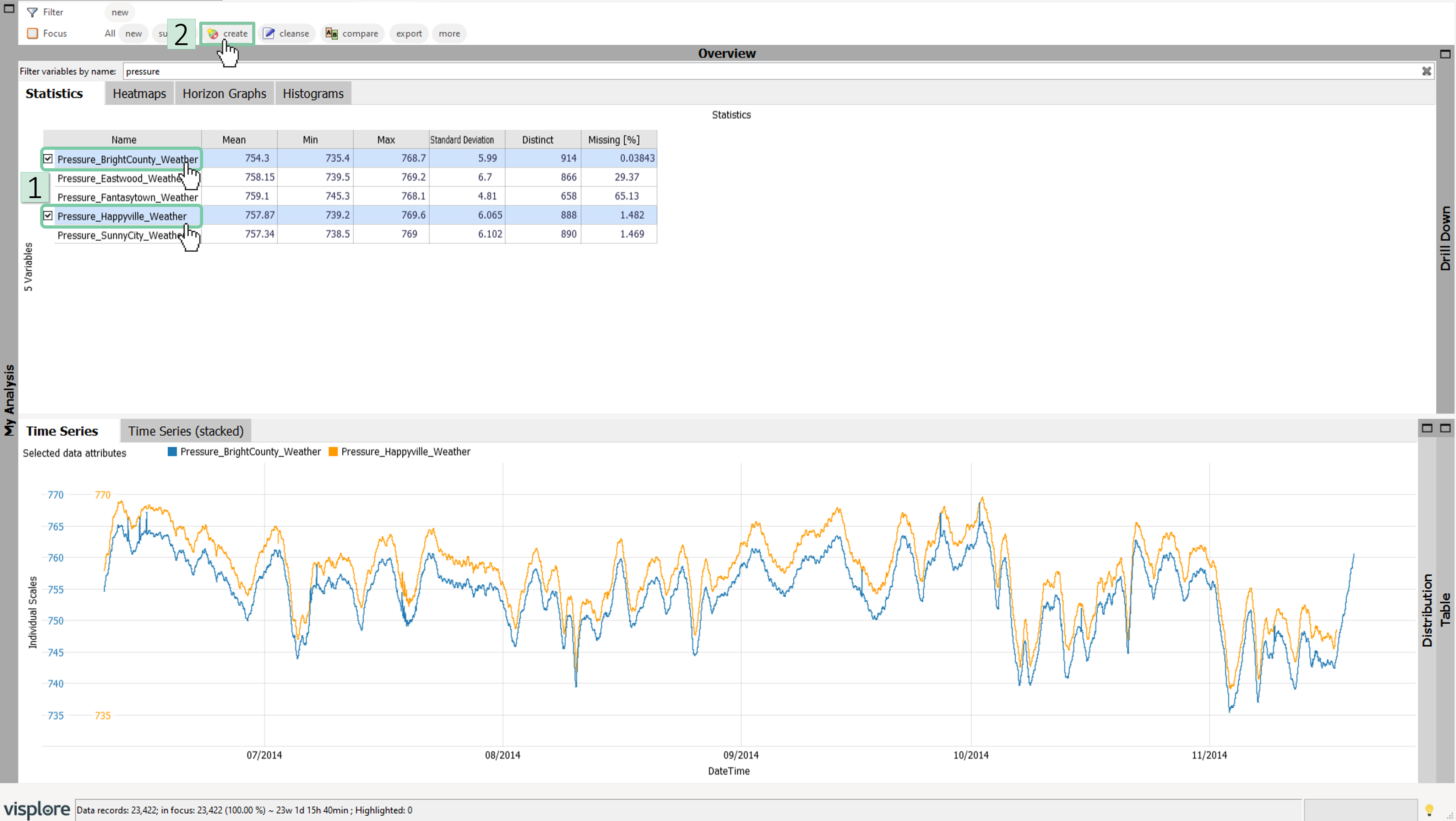Uncheck the Pressure_BrightCounty_Weather checkbox

[48, 159]
